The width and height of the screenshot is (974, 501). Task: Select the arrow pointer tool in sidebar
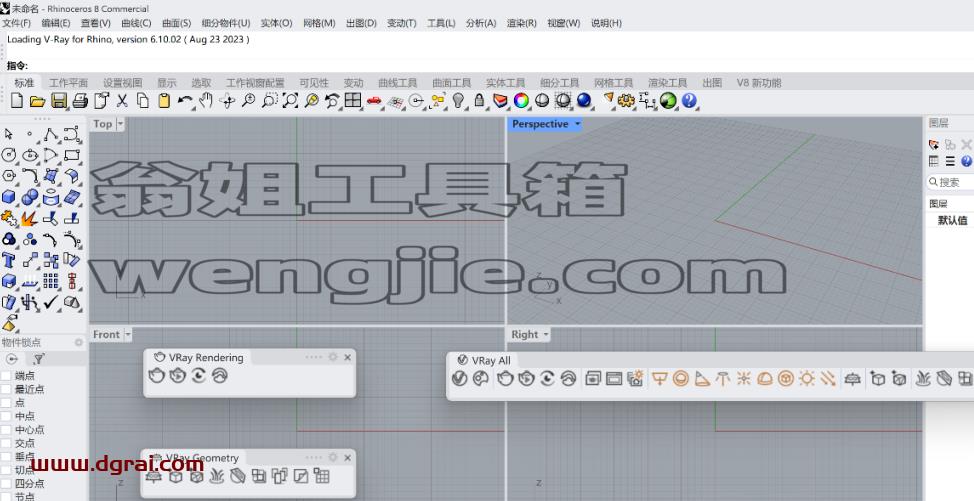[9, 134]
